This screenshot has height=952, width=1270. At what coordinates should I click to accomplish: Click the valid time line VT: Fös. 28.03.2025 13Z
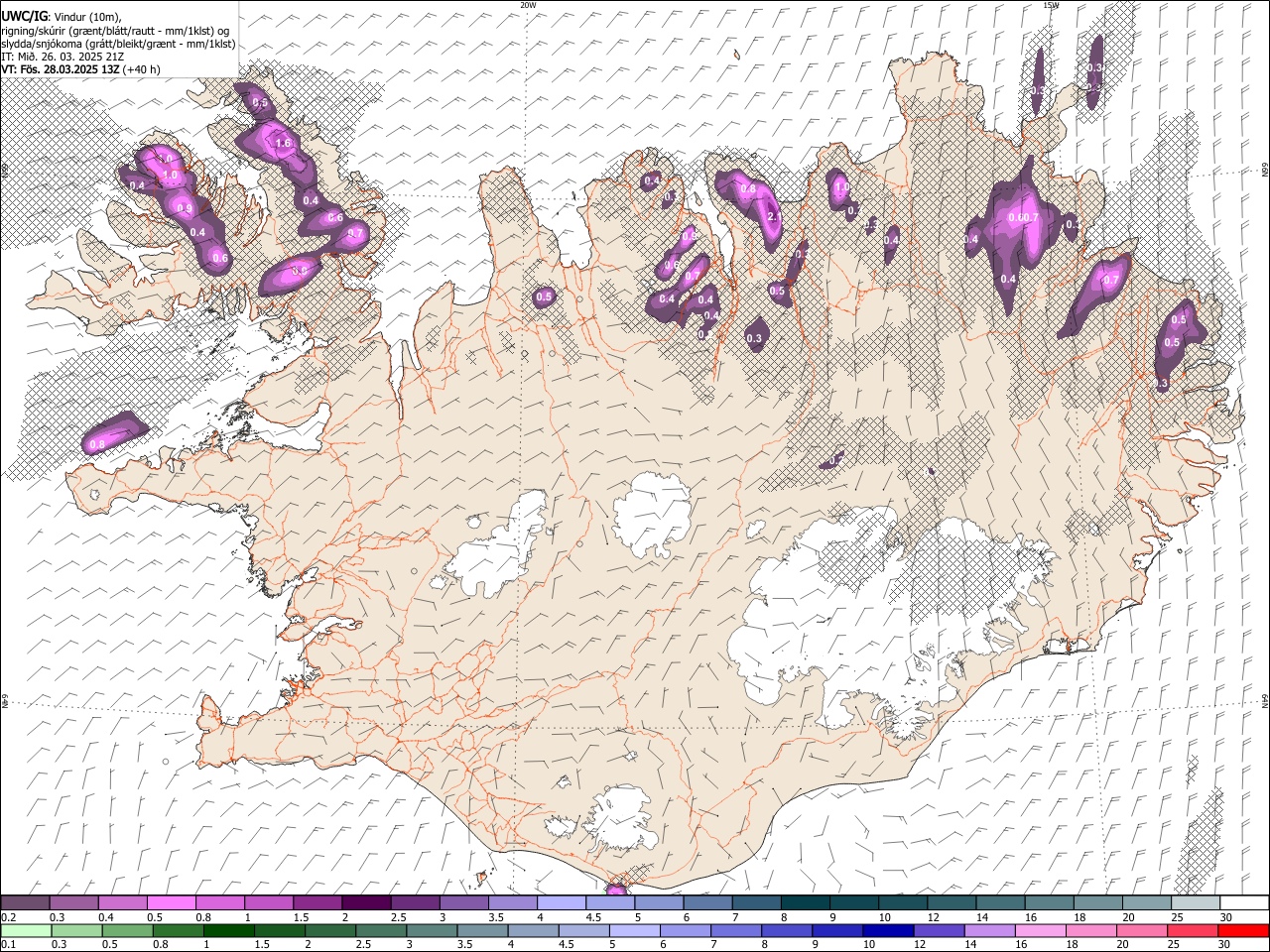click(62, 69)
